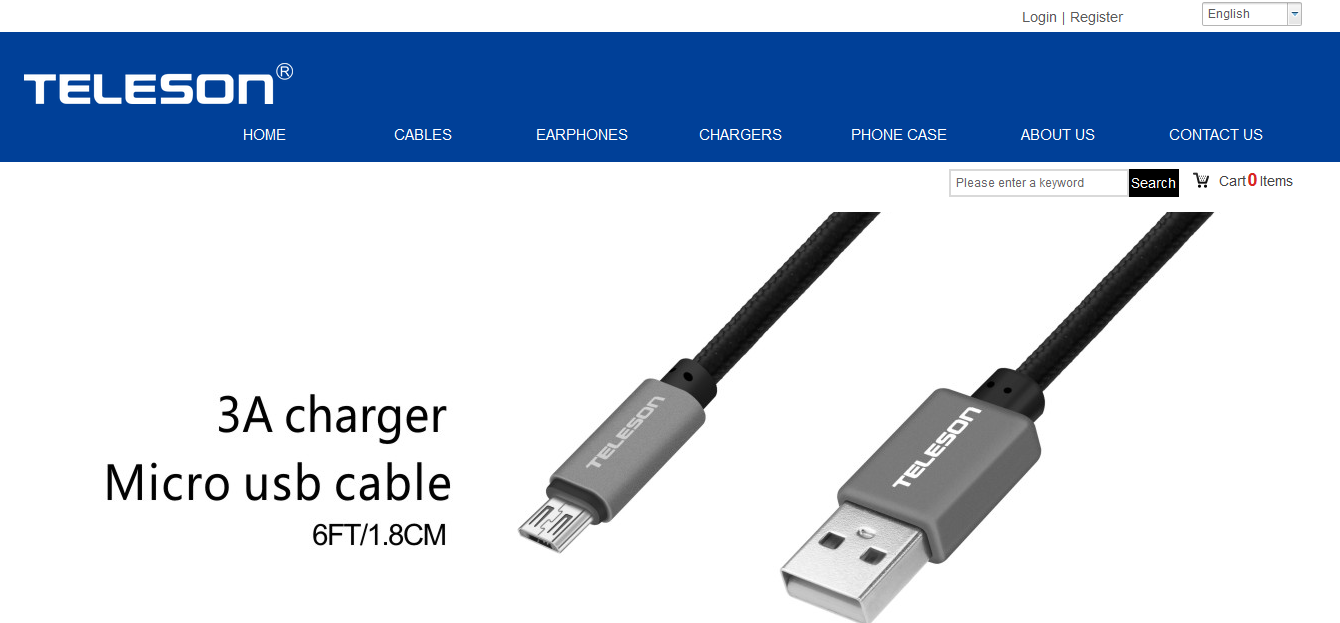Click the Register link

point(1096,17)
